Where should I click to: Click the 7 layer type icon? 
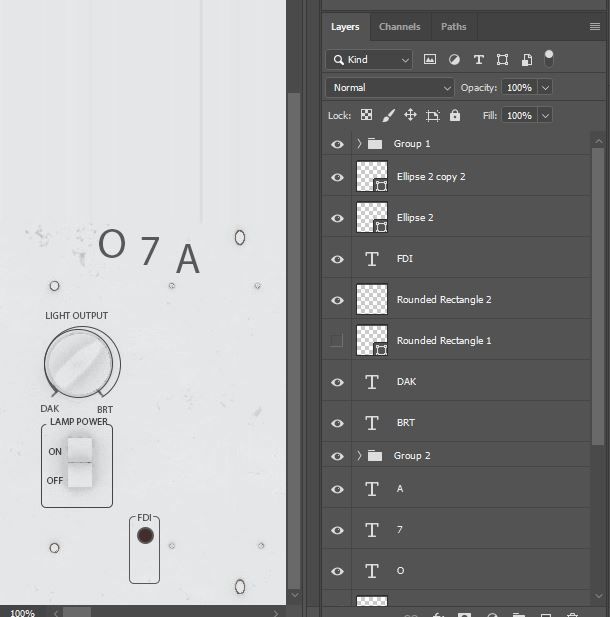372,530
